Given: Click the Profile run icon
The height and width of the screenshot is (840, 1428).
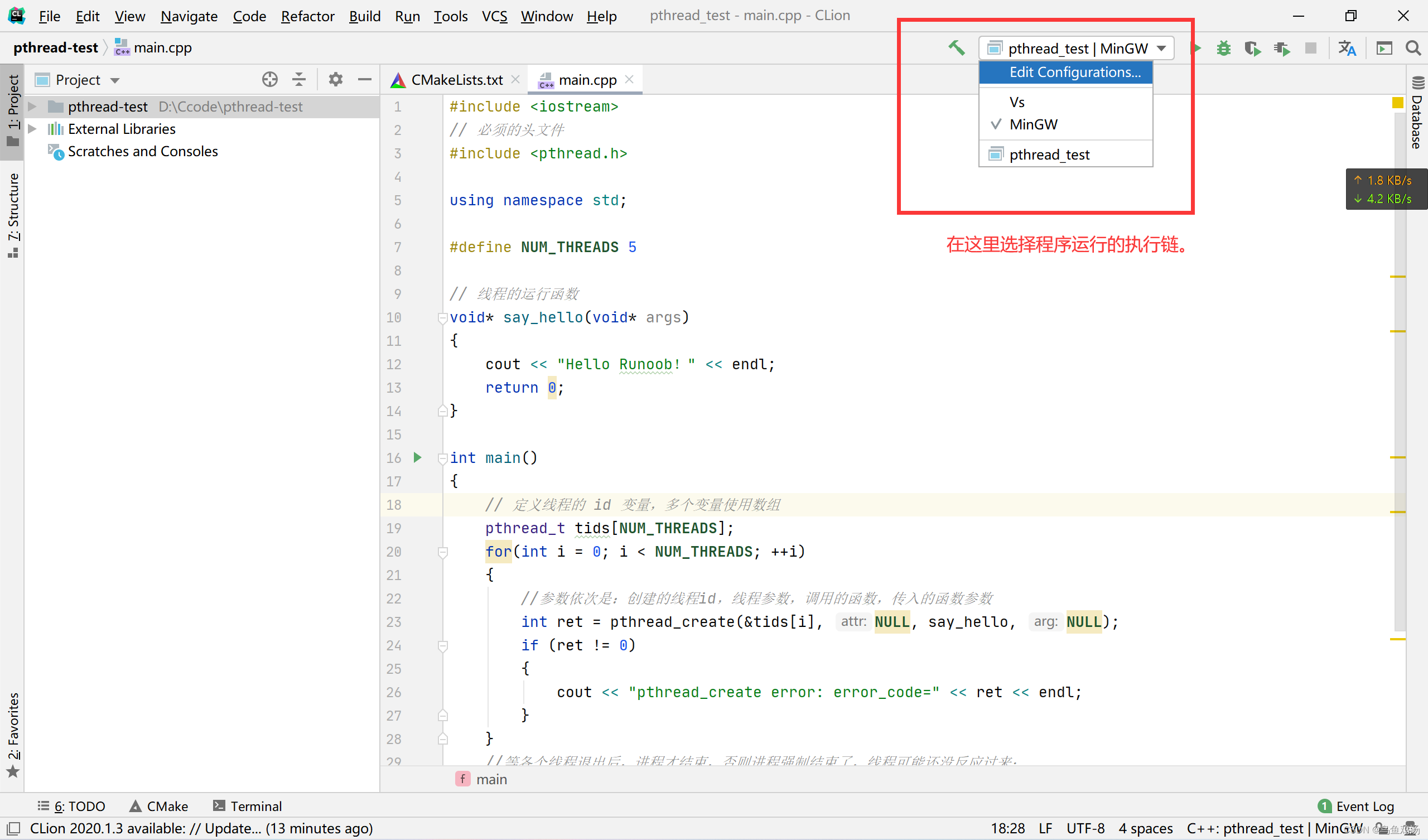Looking at the screenshot, I should tap(1282, 49).
